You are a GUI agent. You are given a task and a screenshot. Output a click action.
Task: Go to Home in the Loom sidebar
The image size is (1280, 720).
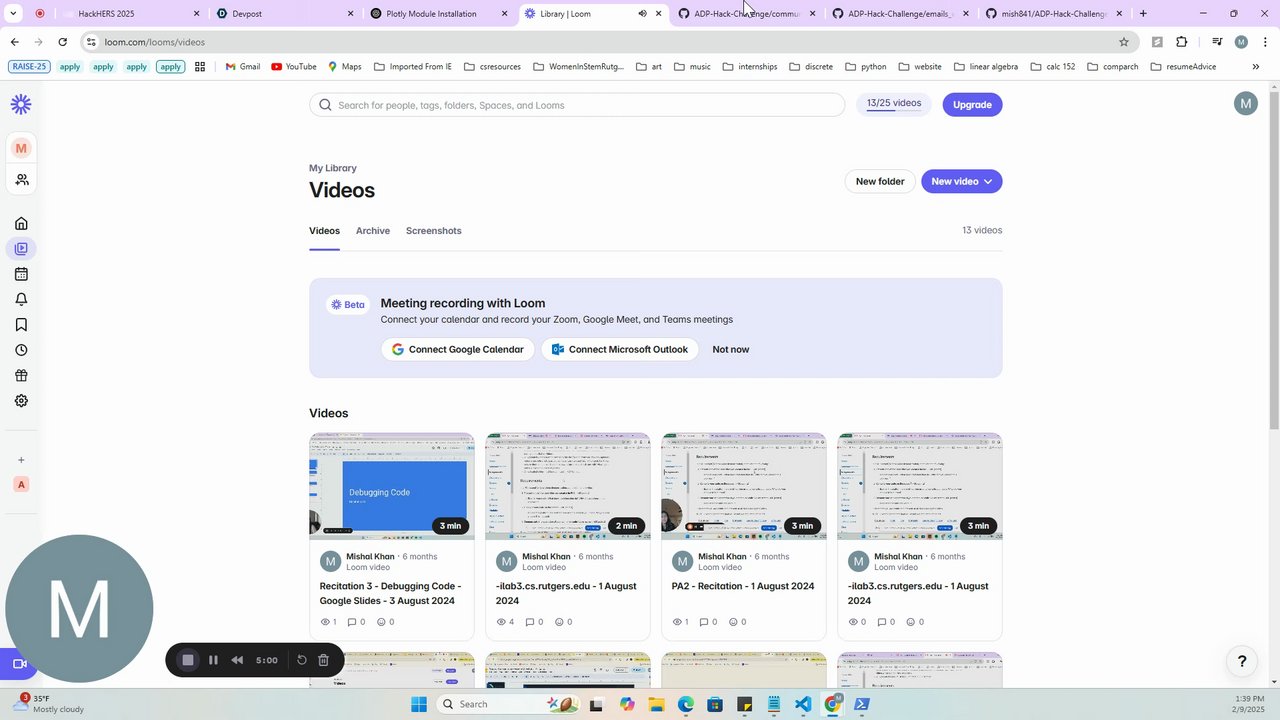tap(21, 223)
